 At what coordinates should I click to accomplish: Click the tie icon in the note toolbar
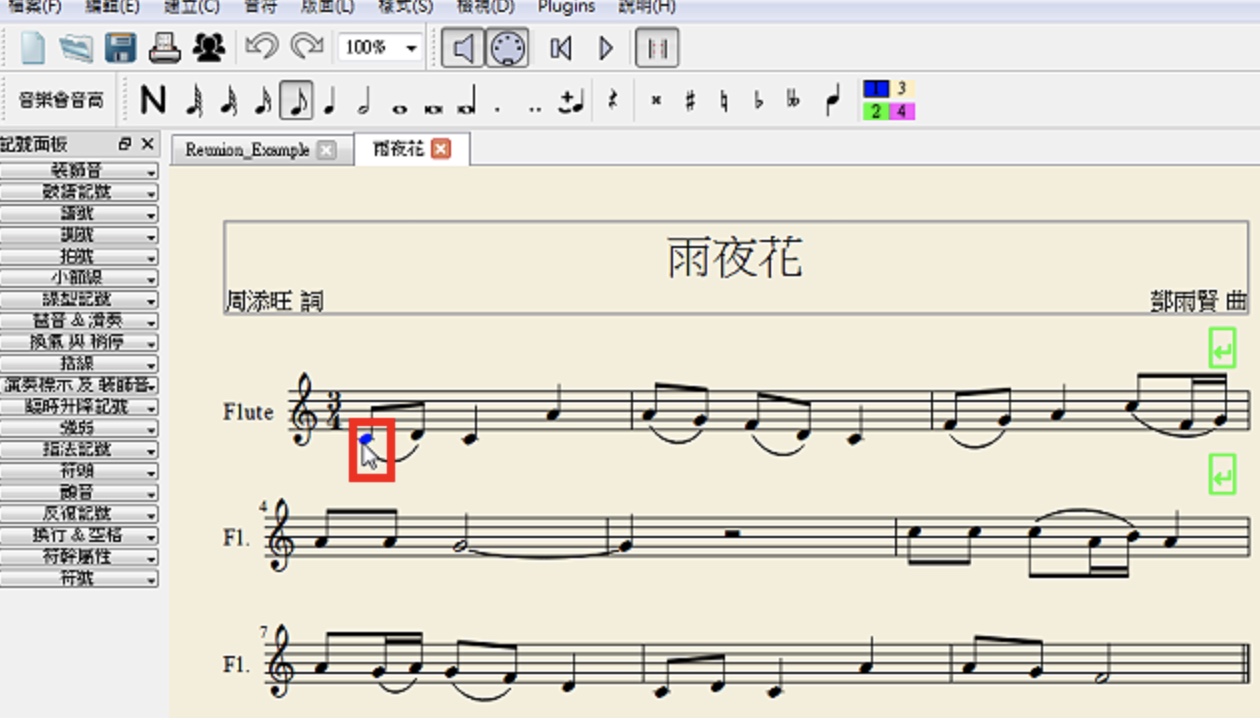(x=572, y=100)
